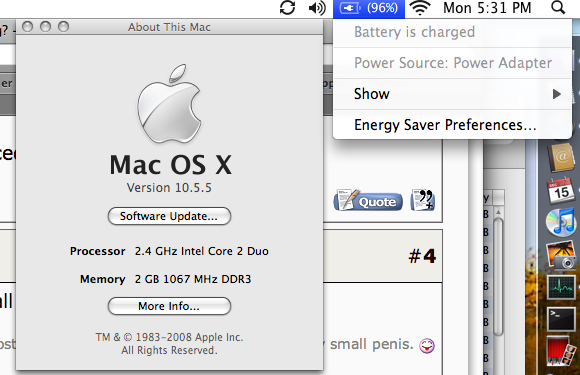Open the Wi-Fi AirPort menu icon
The image size is (580, 375).
pyautogui.click(x=420, y=8)
